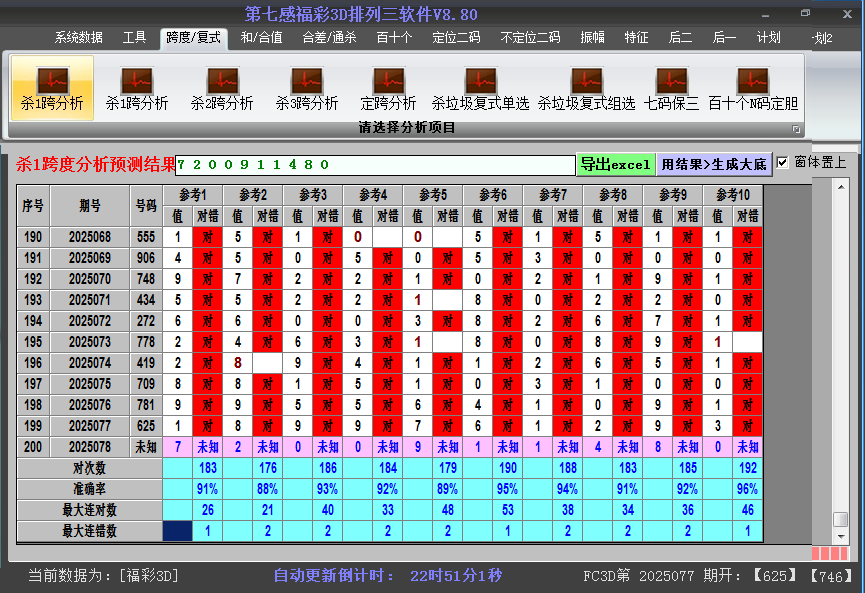
Task: Start the 七码保三 analysis
Action: point(671,81)
